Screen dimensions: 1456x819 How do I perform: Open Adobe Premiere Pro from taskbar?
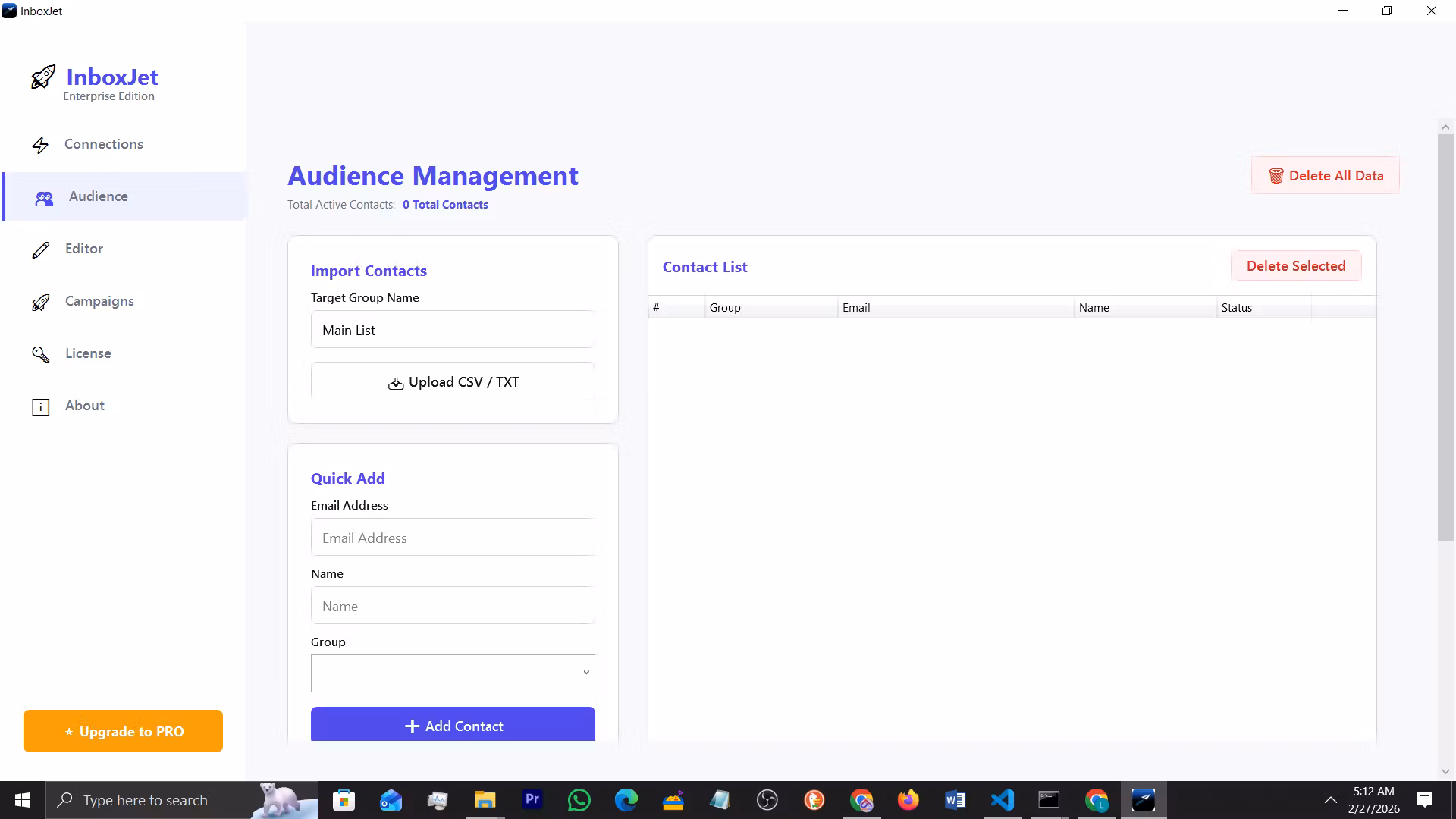click(x=532, y=800)
